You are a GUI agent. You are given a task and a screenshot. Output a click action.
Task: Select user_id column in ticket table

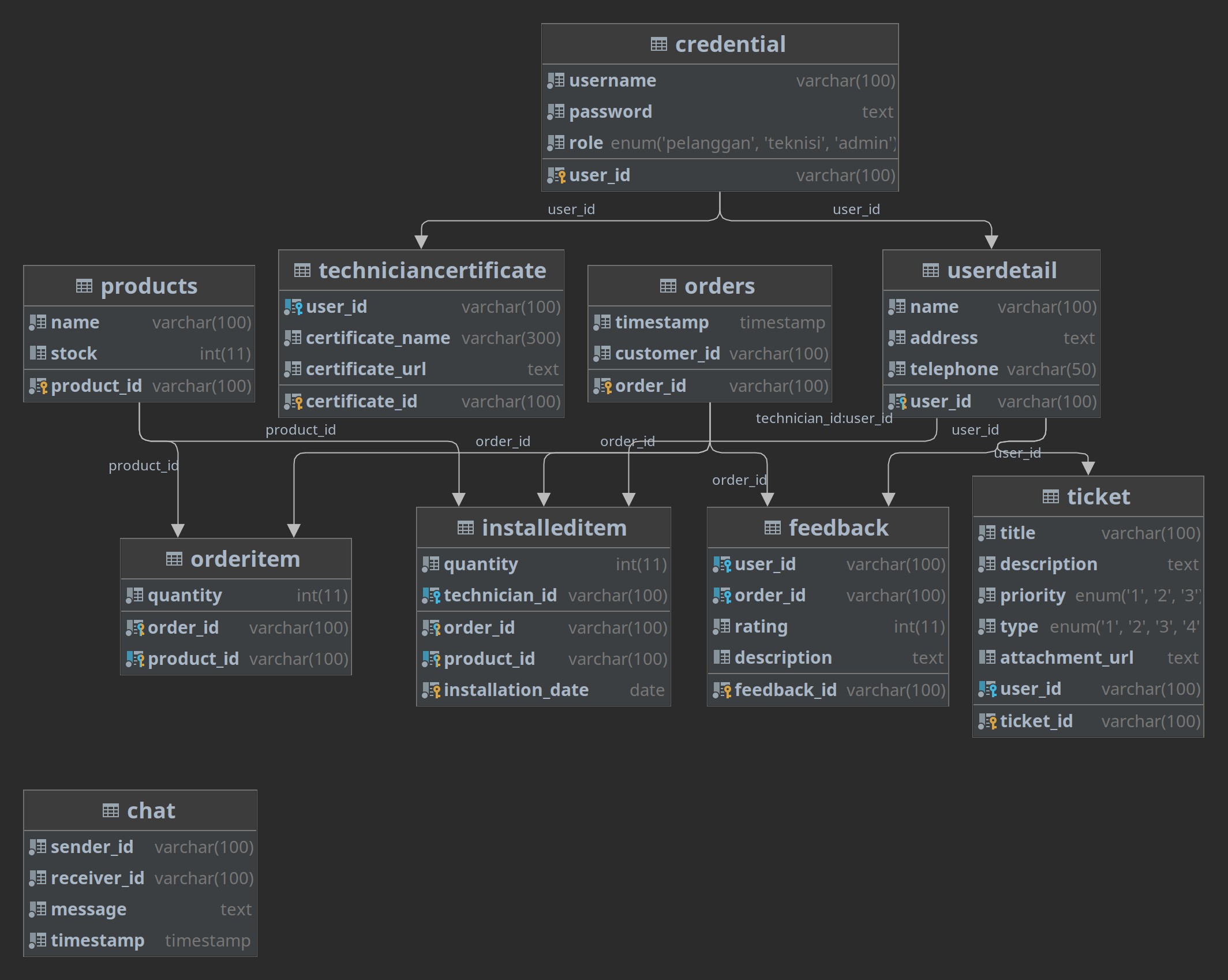pos(1088,689)
